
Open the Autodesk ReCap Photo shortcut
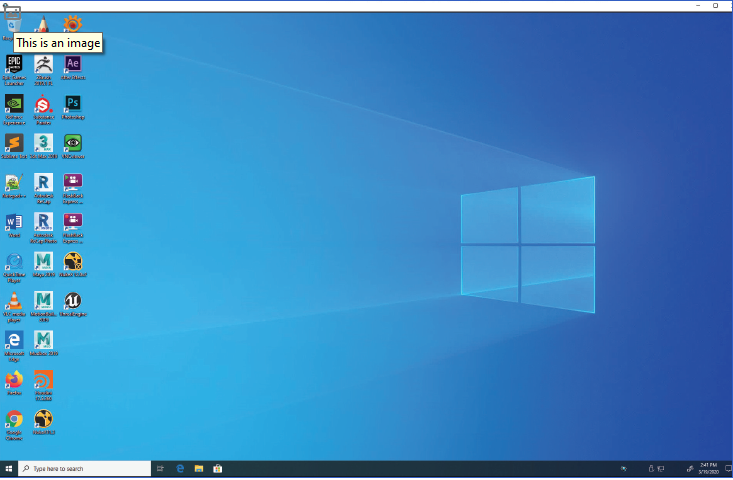(43, 228)
